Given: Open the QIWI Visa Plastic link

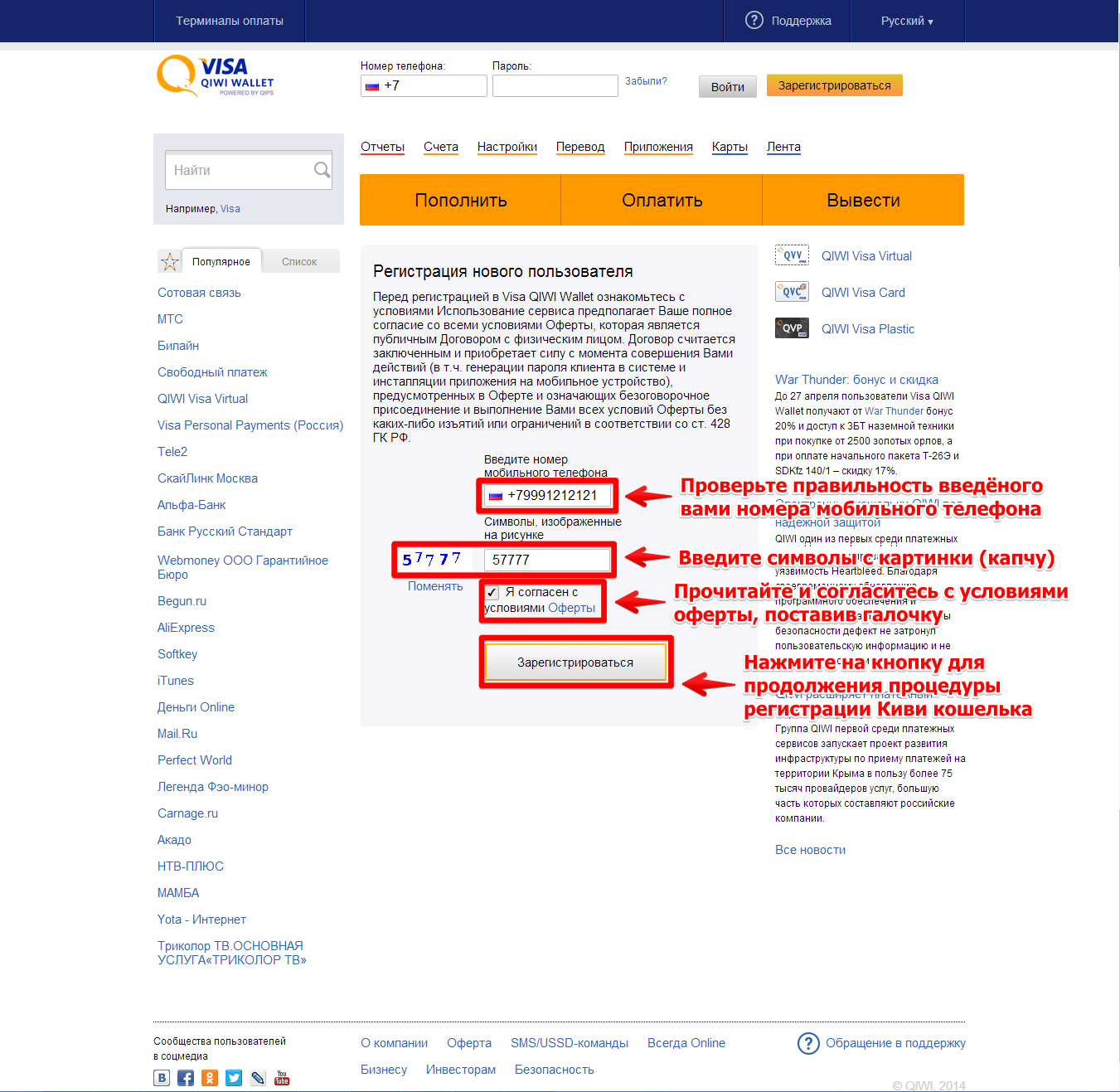Looking at the screenshot, I should 868,329.
